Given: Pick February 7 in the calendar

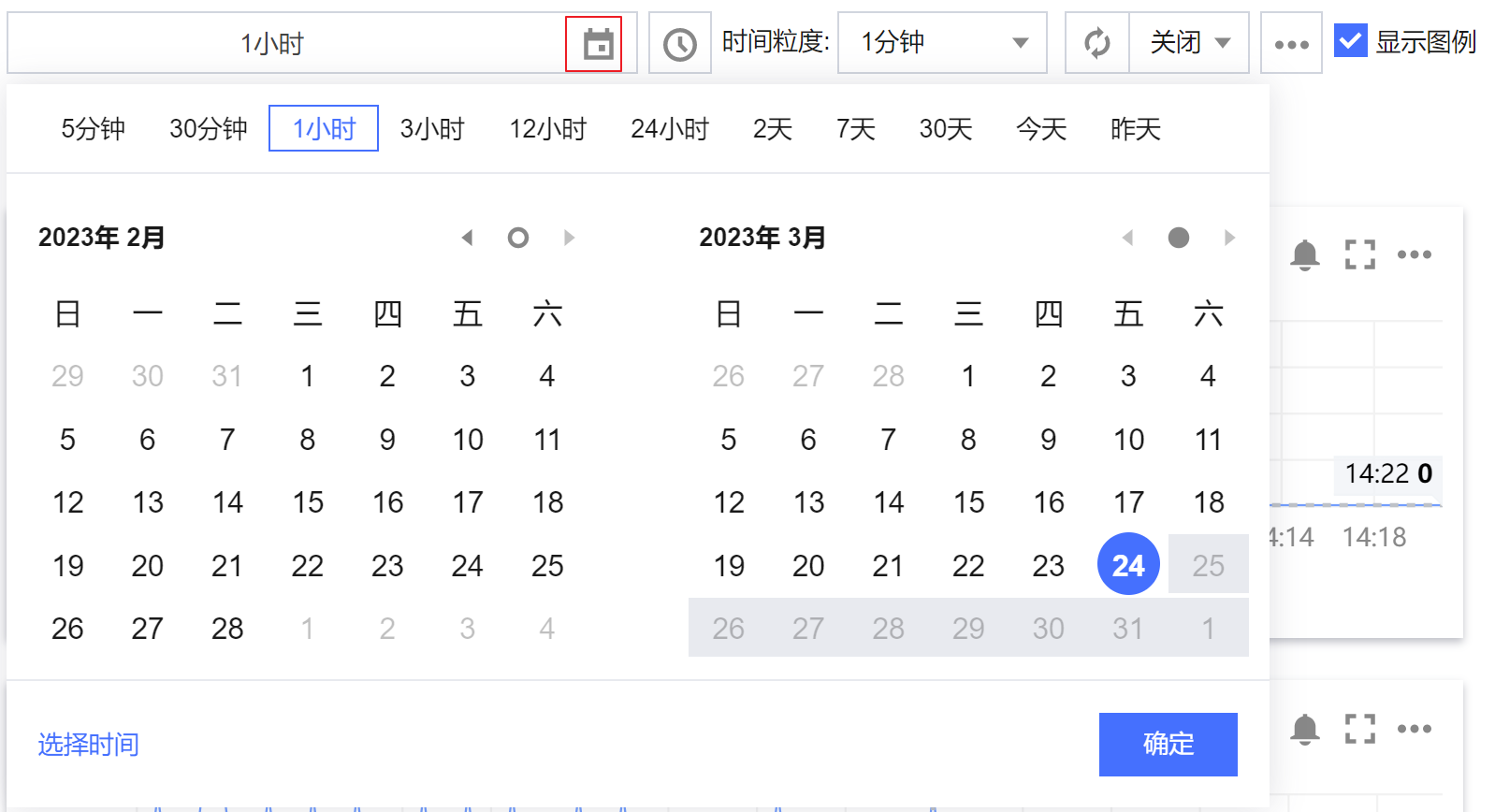Looking at the screenshot, I should point(227,440).
